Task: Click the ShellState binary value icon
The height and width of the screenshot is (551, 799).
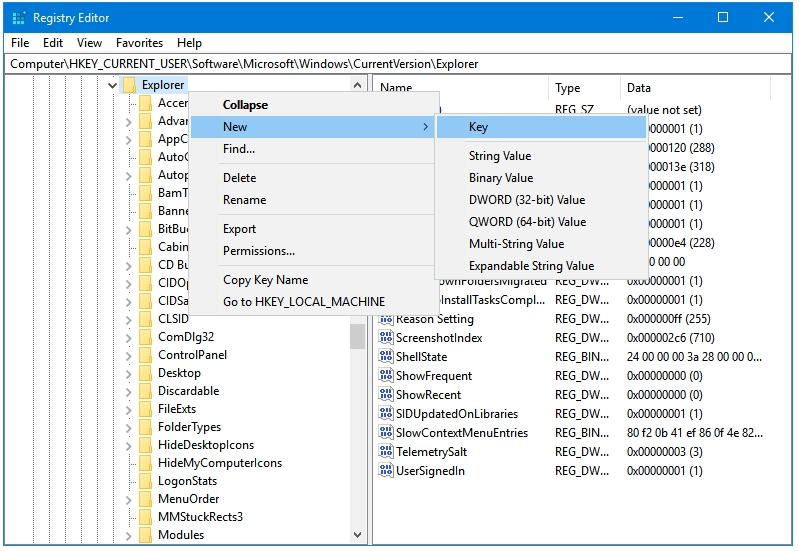Action: pos(386,356)
